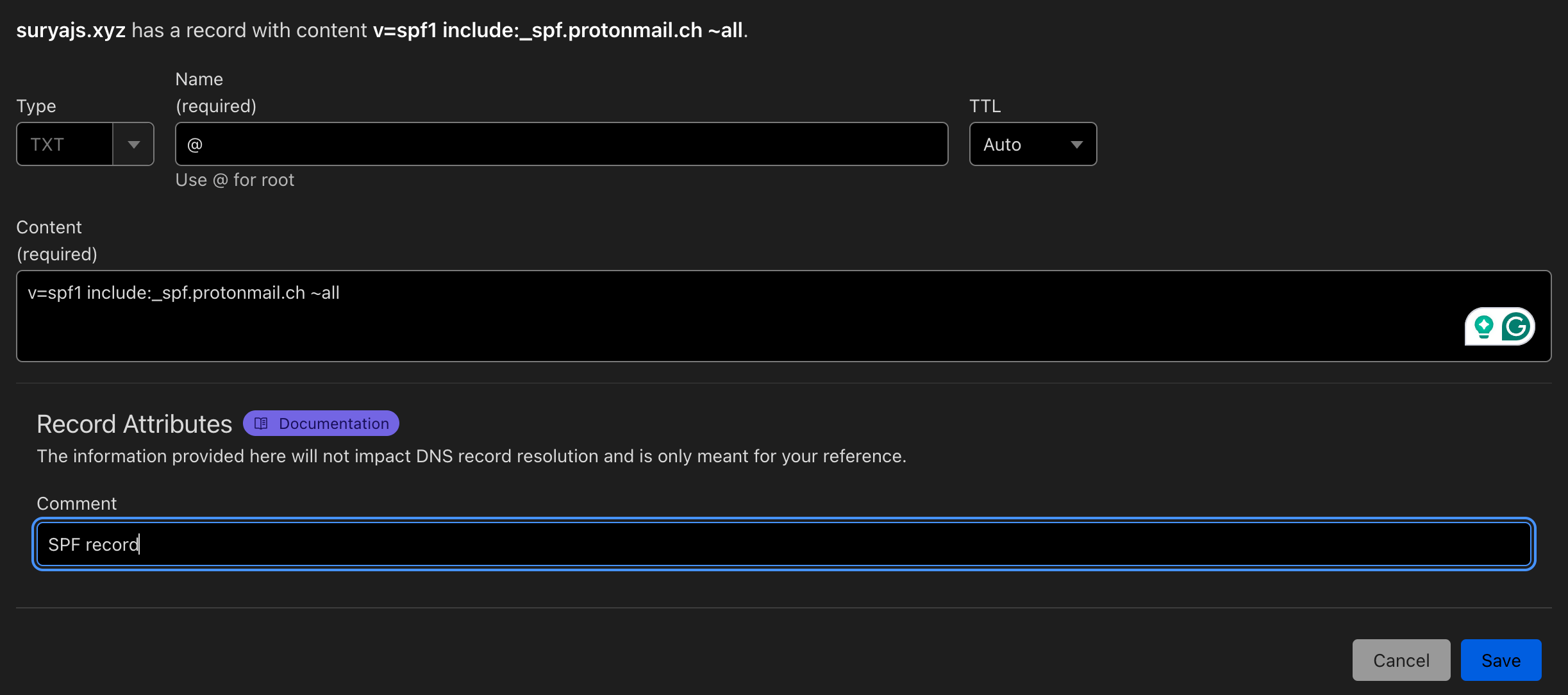Click the DNS resolution reference note text
Screen dimensions: 1568x695
[471, 456]
